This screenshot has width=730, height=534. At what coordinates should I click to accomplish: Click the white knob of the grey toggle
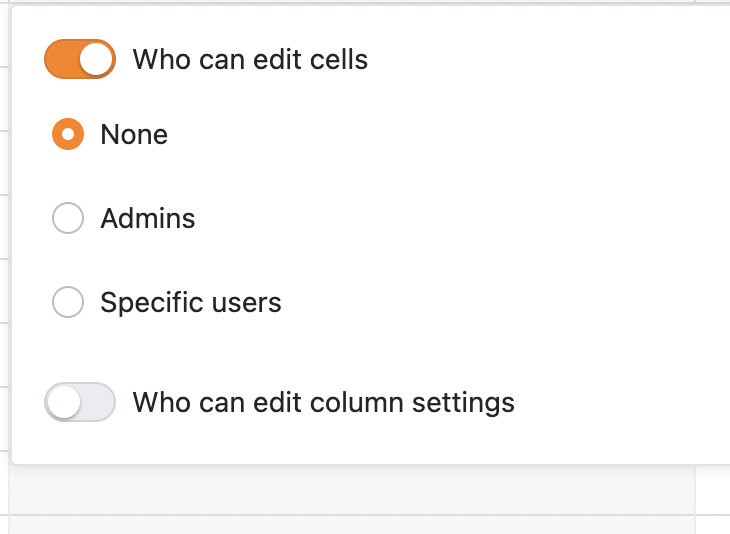click(64, 402)
